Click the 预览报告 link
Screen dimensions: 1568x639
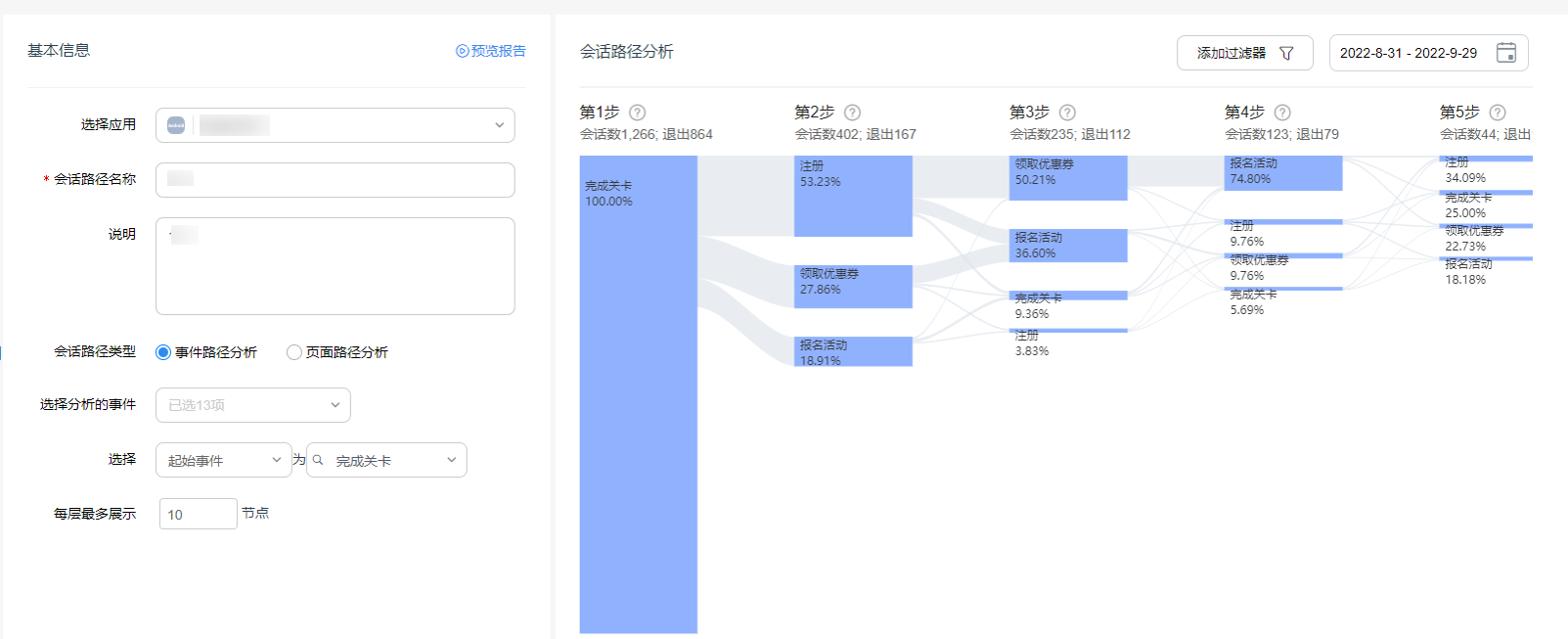point(491,51)
